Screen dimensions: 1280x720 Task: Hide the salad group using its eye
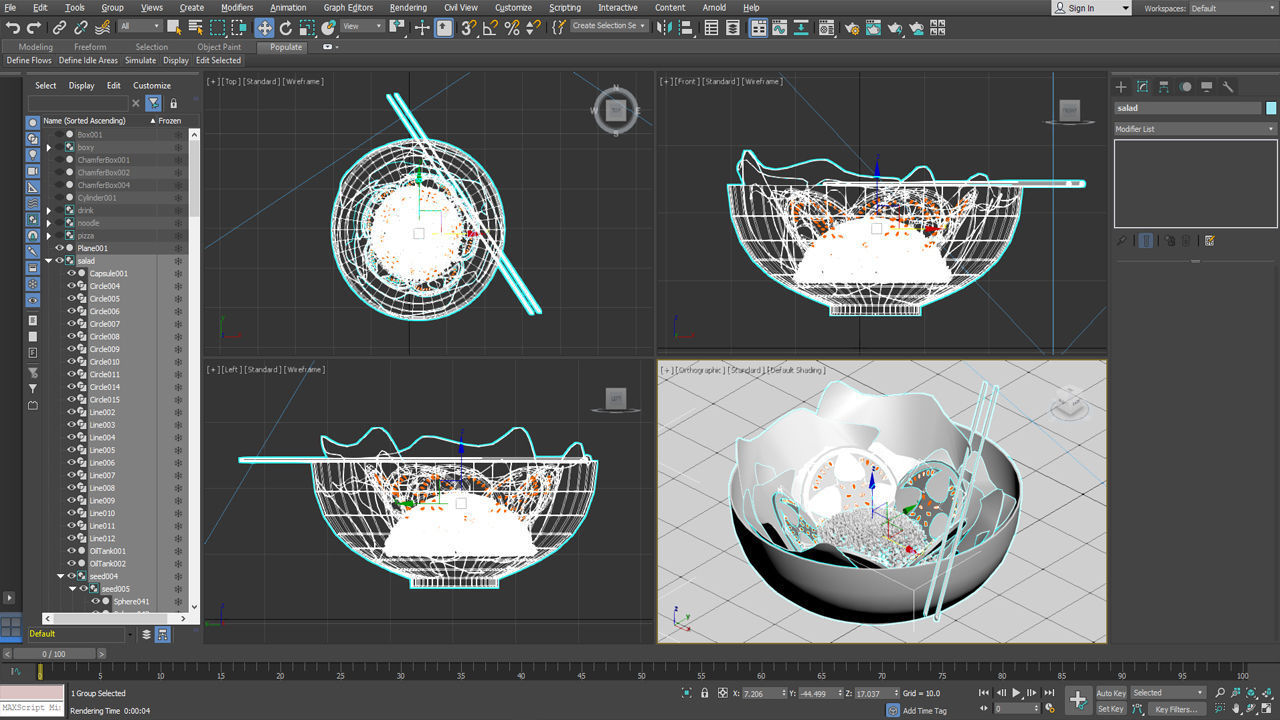[x=59, y=261]
